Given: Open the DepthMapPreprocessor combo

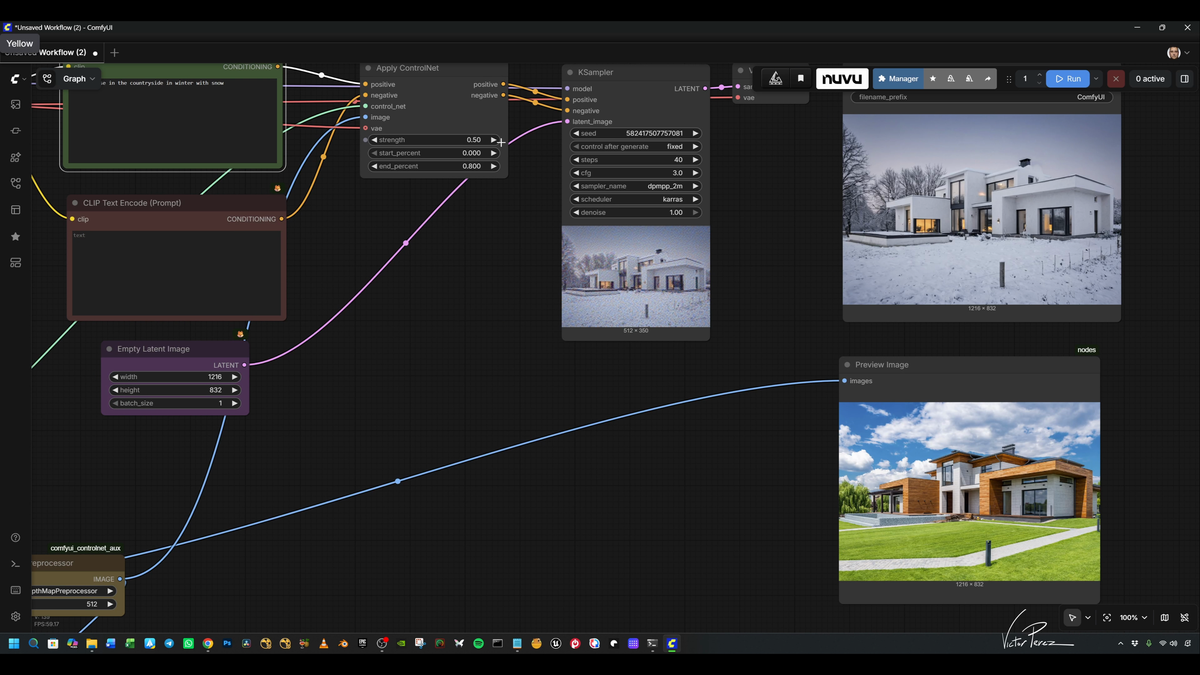Looking at the screenshot, I should (x=72, y=591).
